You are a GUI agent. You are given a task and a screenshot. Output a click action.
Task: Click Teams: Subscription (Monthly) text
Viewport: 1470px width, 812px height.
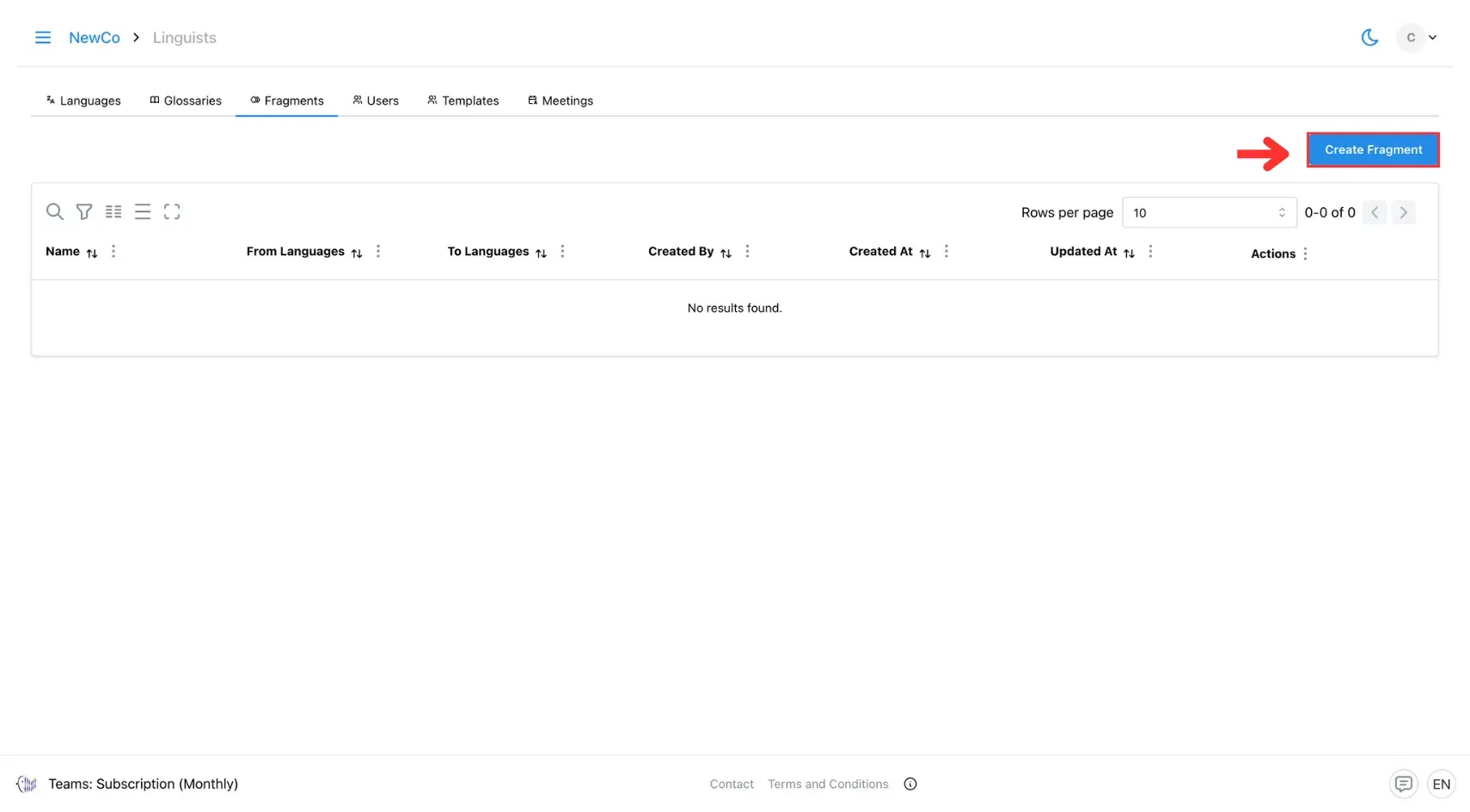[x=143, y=784]
